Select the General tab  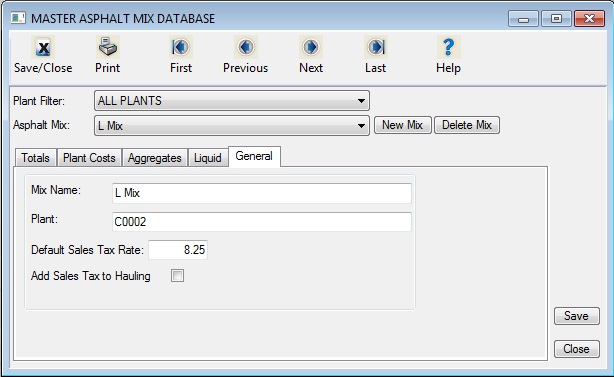coord(254,156)
